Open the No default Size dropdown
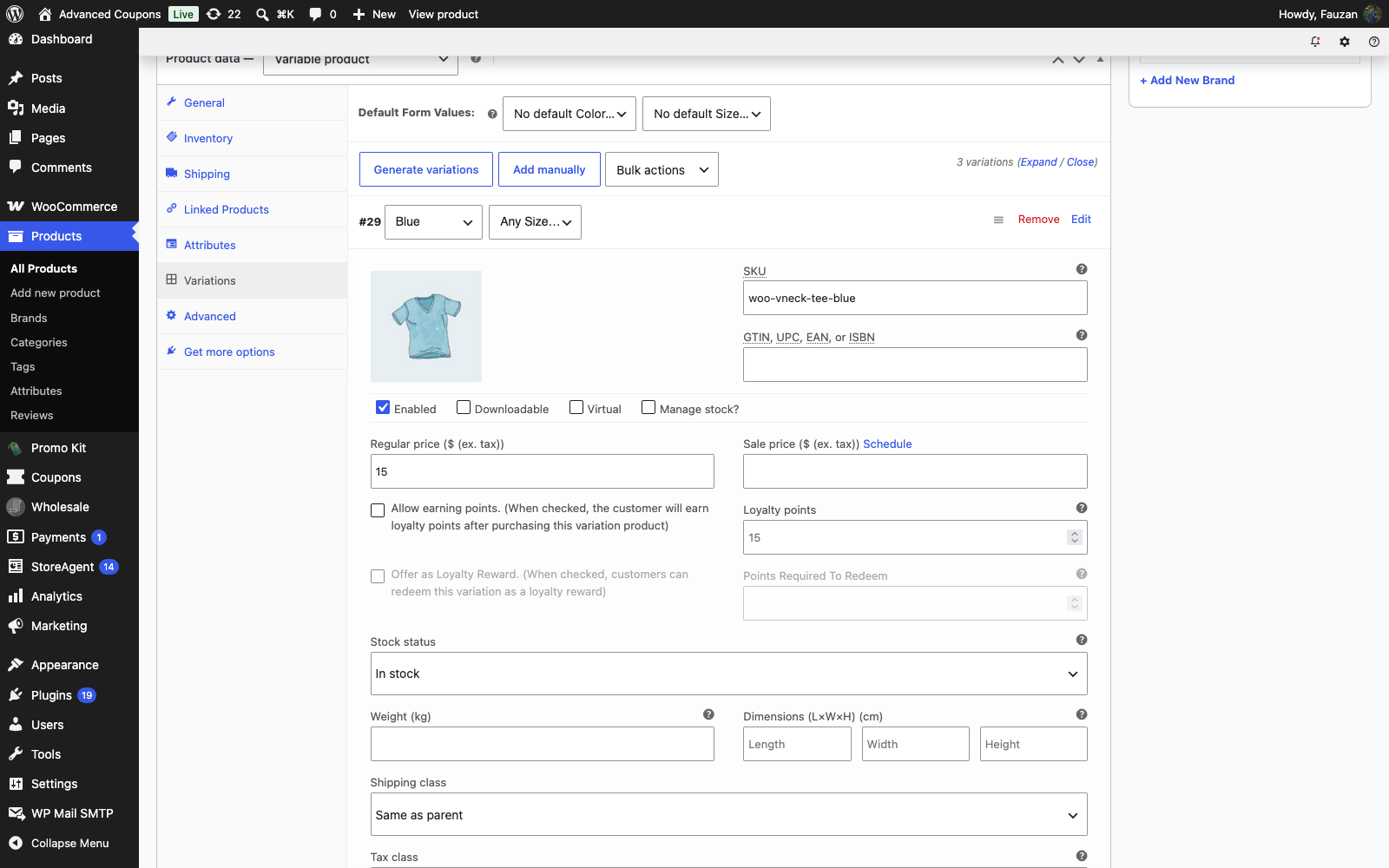 pos(707,114)
